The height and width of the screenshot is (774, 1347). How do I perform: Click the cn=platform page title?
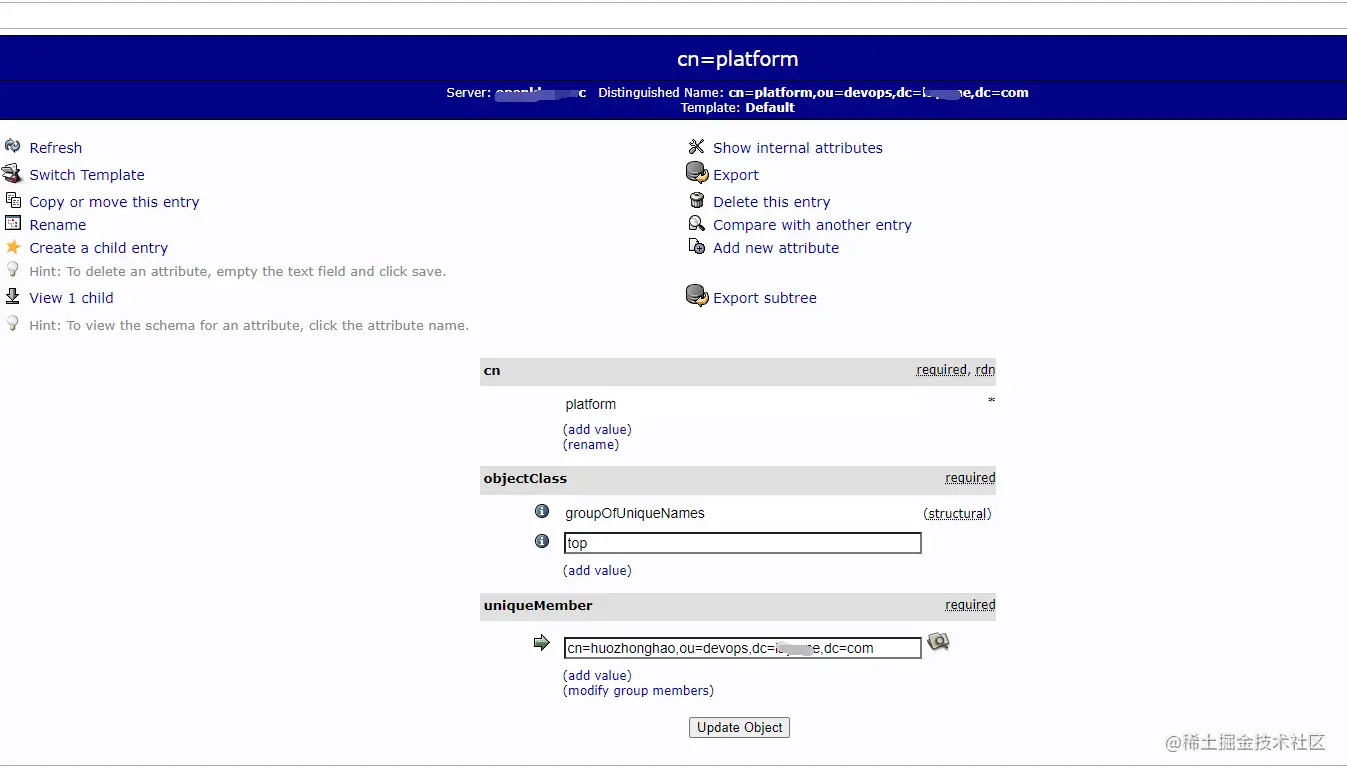(x=738, y=59)
